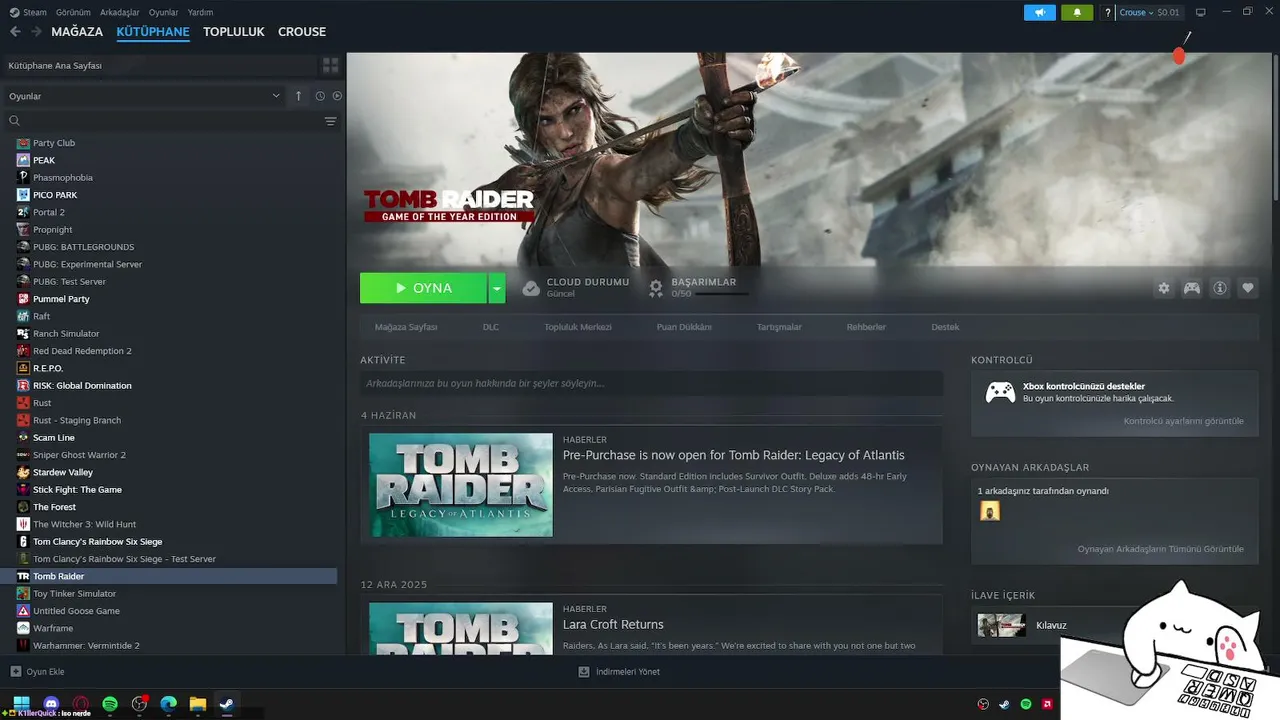
Task: Open the Destek tab
Action: [945, 327]
